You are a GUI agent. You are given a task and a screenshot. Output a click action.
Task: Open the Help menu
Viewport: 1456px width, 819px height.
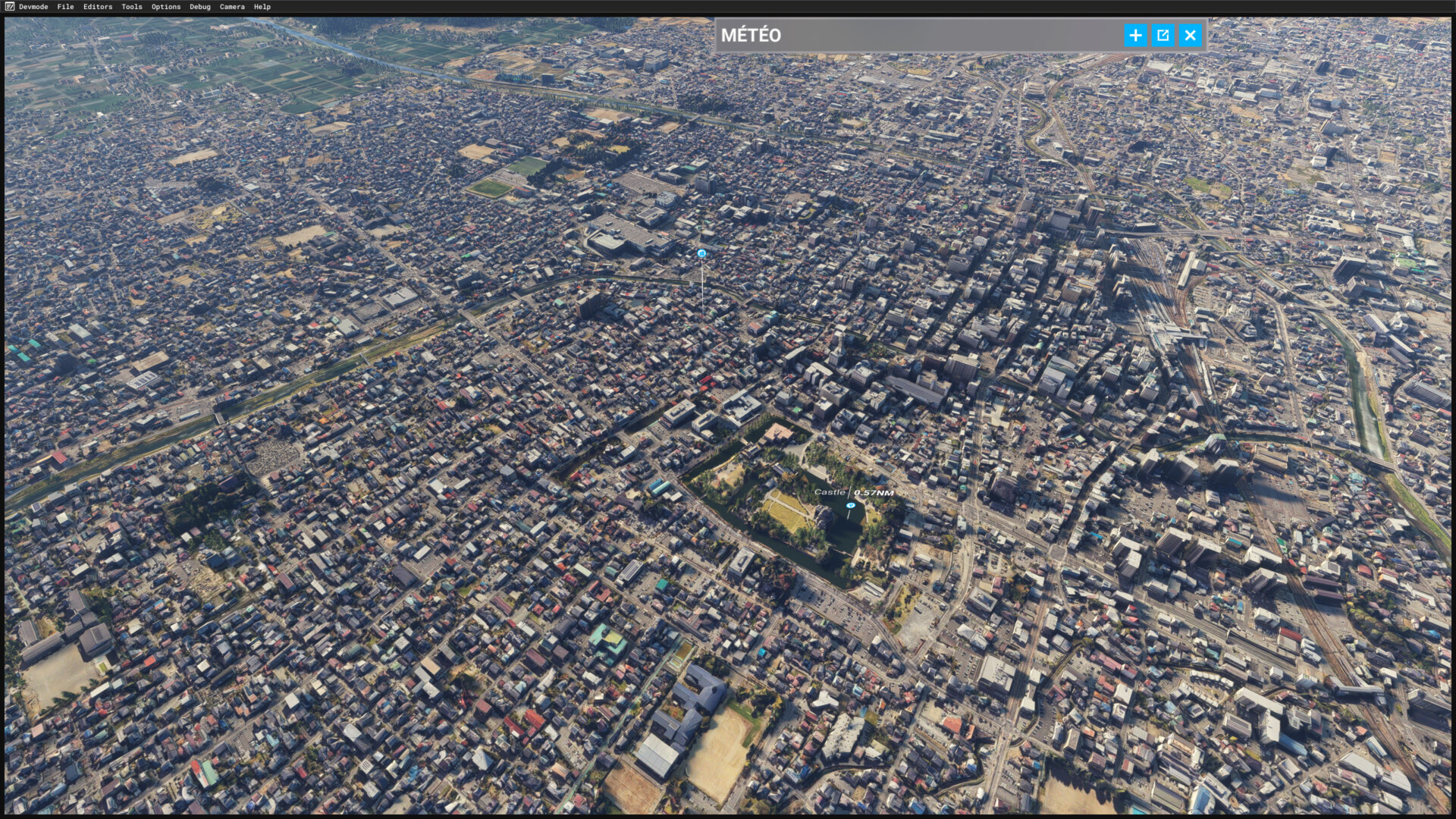tap(262, 7)
